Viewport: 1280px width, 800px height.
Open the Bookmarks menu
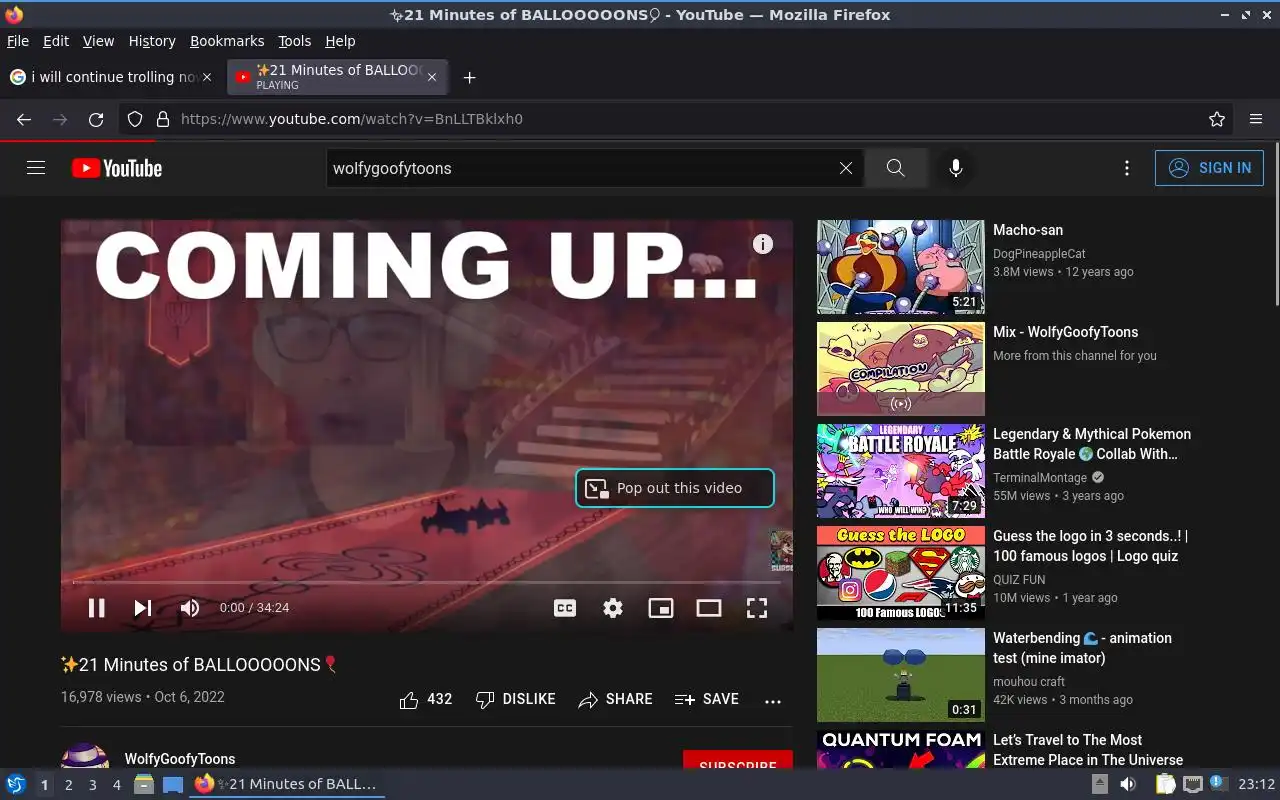coord(227,41)
